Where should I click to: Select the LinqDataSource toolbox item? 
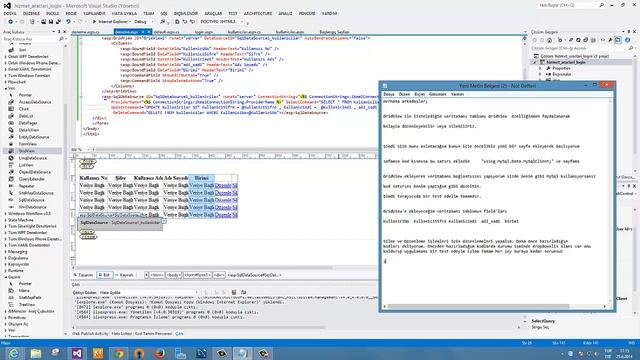[x=33, y=158]
